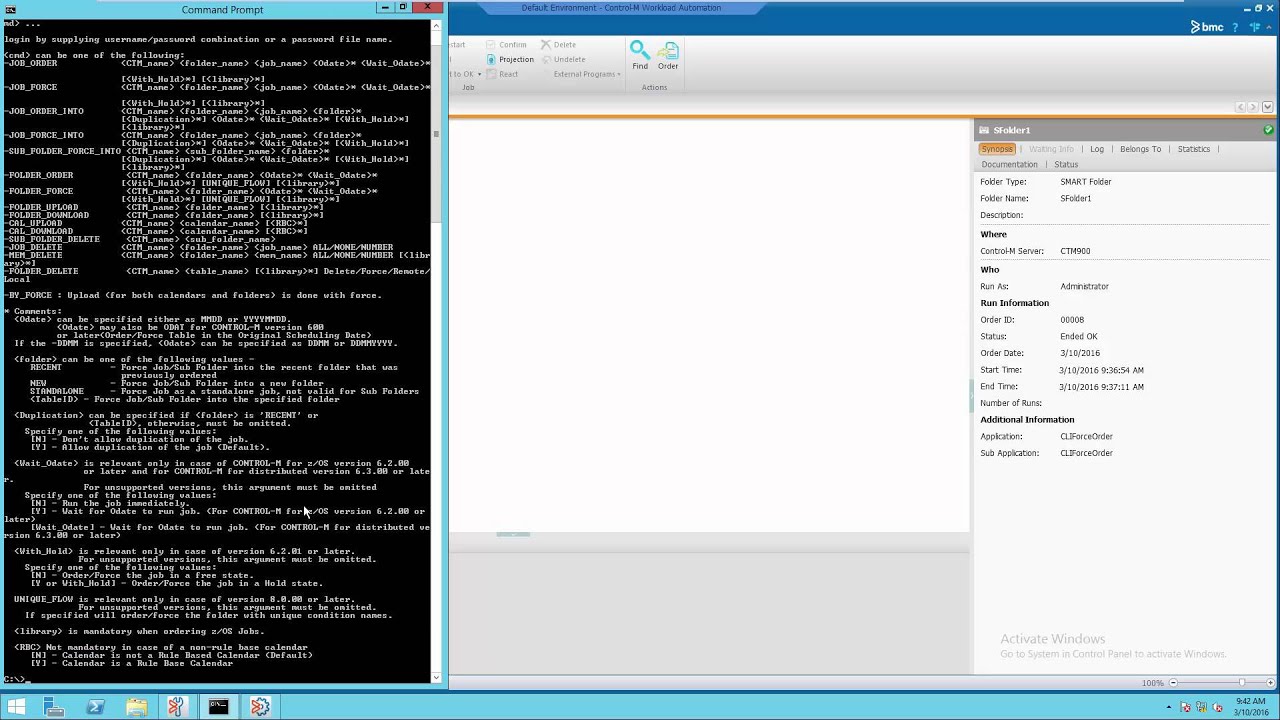
Task: Click the tab scroll left arrow
Action: tap(1241, 107)
